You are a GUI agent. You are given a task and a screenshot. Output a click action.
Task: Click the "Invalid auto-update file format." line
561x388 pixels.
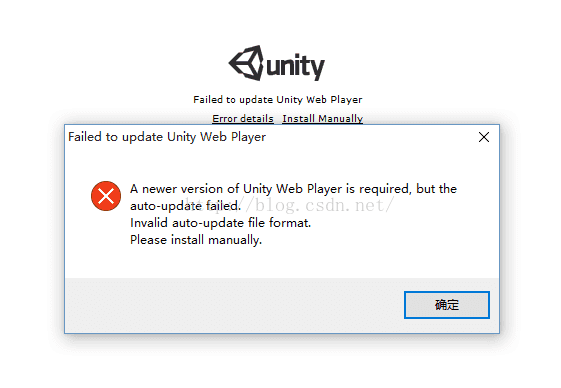click(220, 223)
